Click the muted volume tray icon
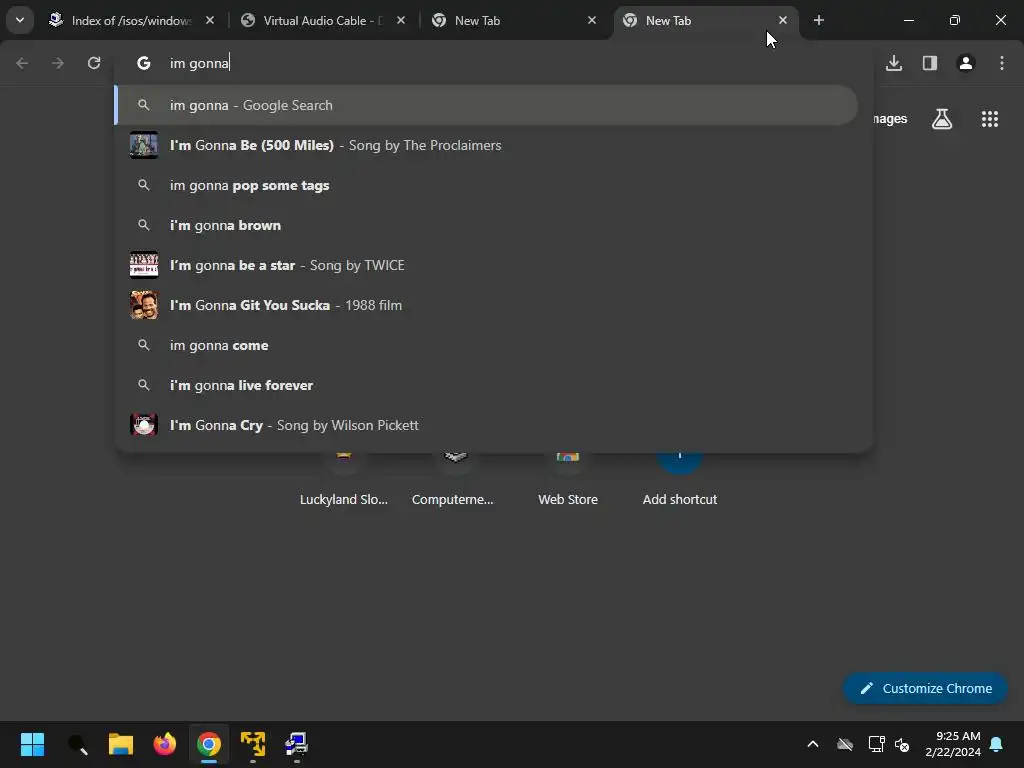This screenshot has height=768, width=1024. [x=903, y=744]
